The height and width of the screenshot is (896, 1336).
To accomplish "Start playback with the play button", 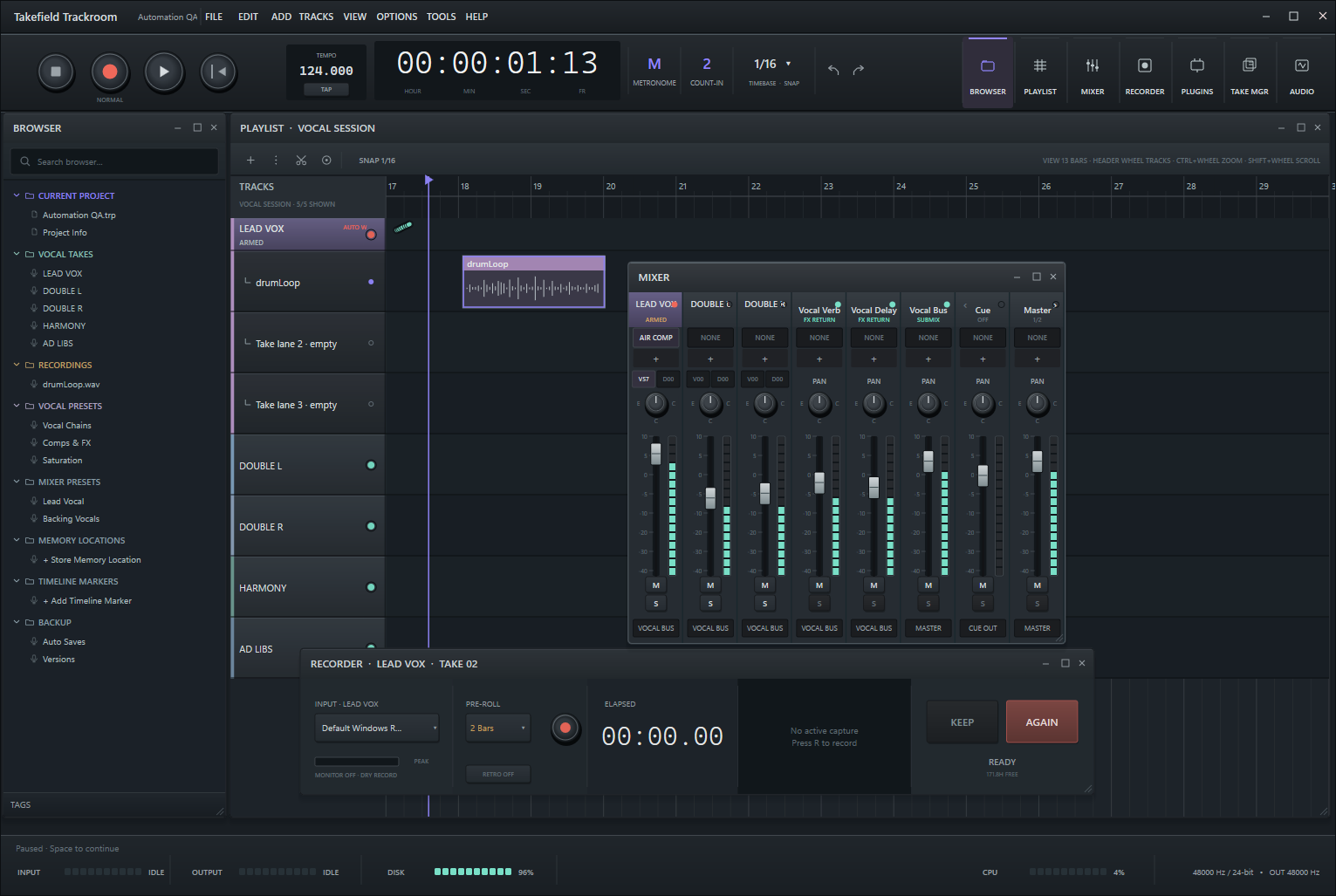I will (x=163, y=72).
